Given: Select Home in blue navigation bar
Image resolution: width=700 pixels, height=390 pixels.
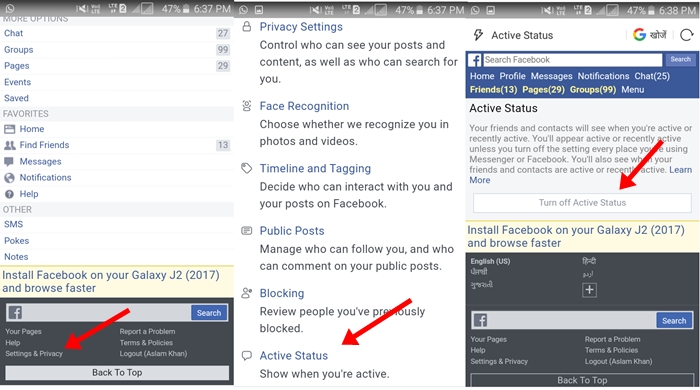Looking at the screenshot, I should (x=482, y=76).
